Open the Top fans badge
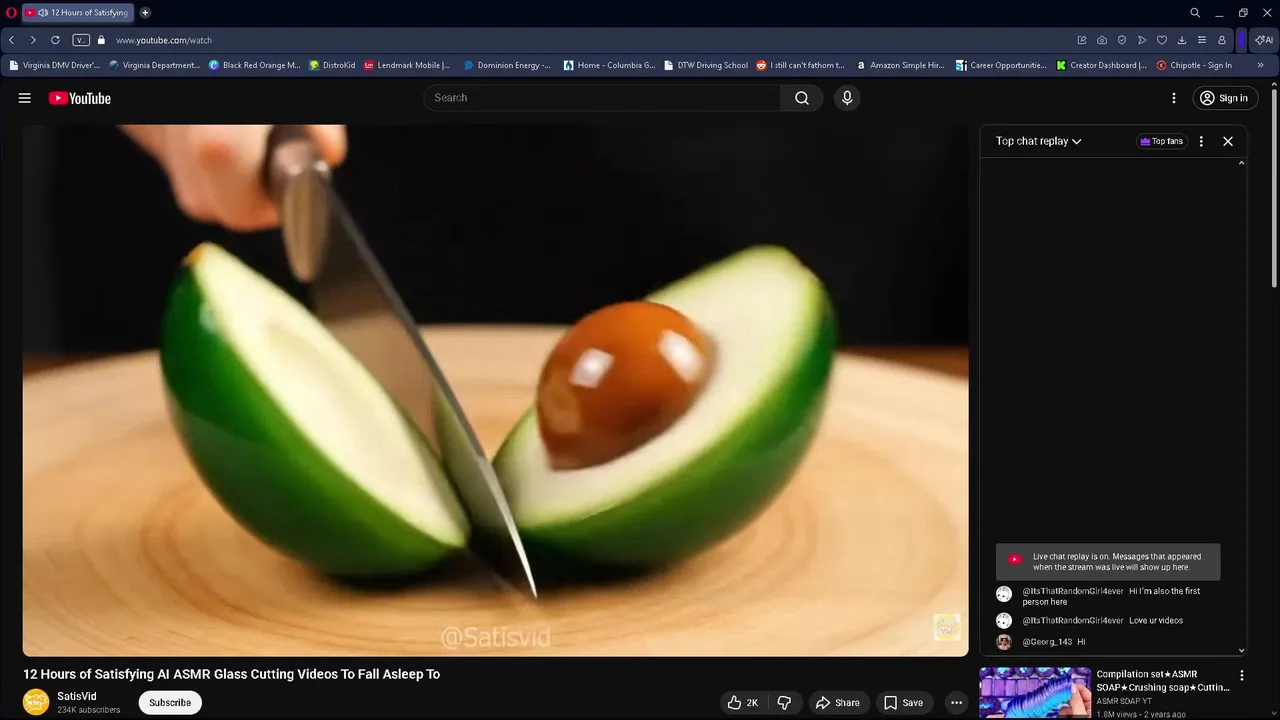The image size is (1280, 720). (1162, 141)
